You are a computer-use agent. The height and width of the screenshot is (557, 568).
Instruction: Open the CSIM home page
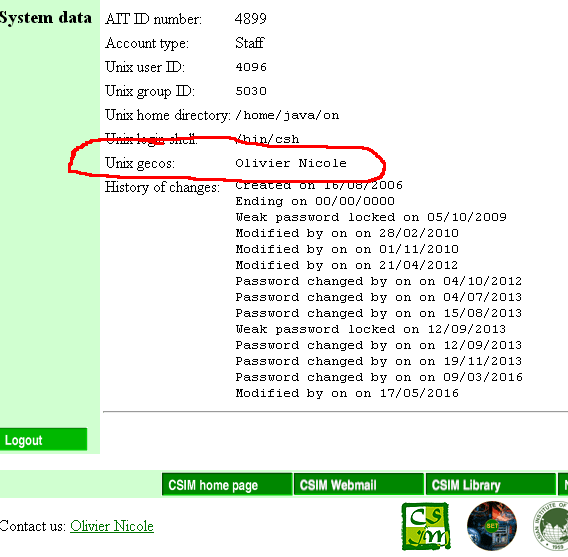pyautogui.click(x=227, y=485)
